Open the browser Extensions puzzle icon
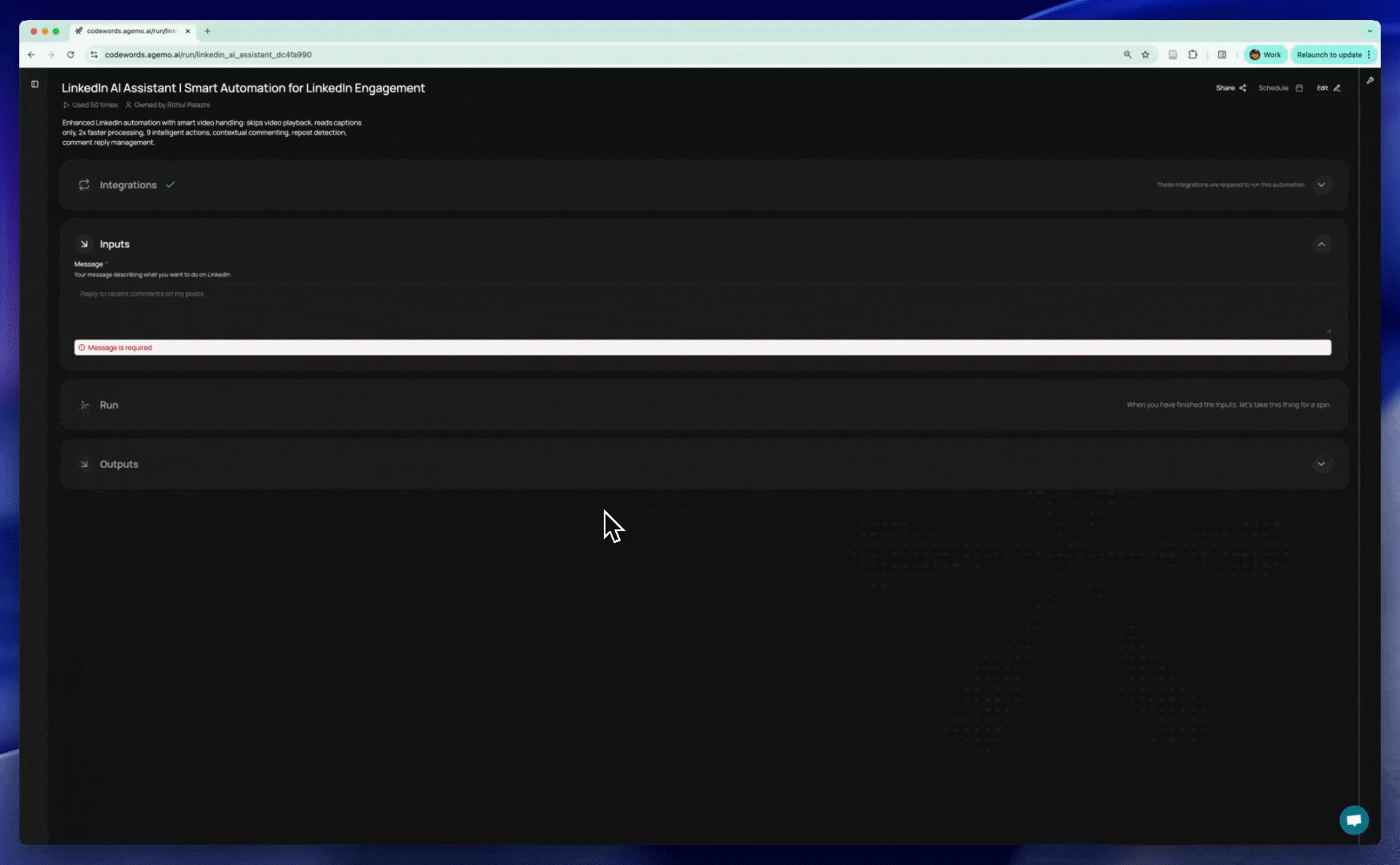 [1193, 54]
